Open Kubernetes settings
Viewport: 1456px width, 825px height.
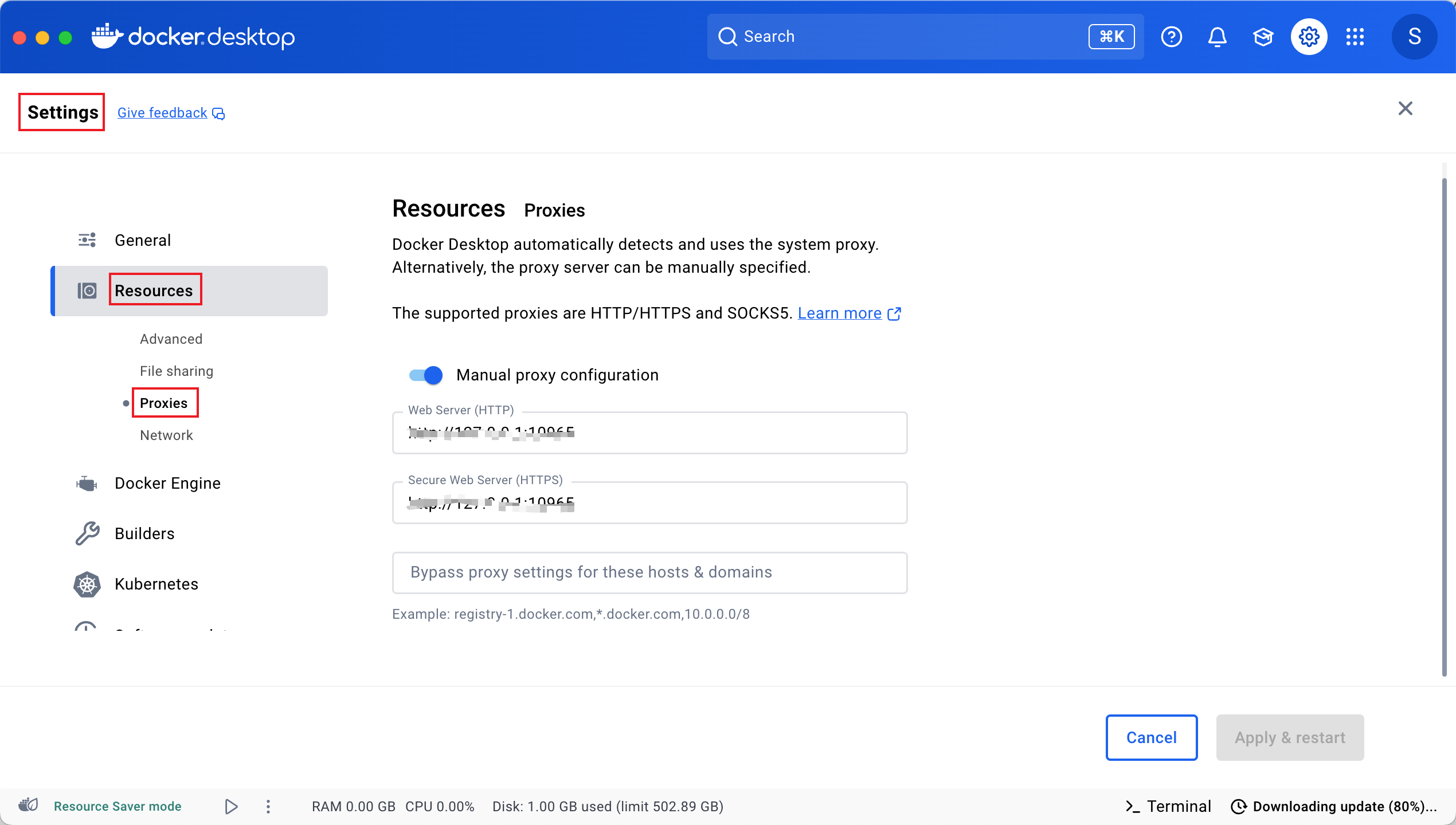pyautogui.click(x=156, y=584)
